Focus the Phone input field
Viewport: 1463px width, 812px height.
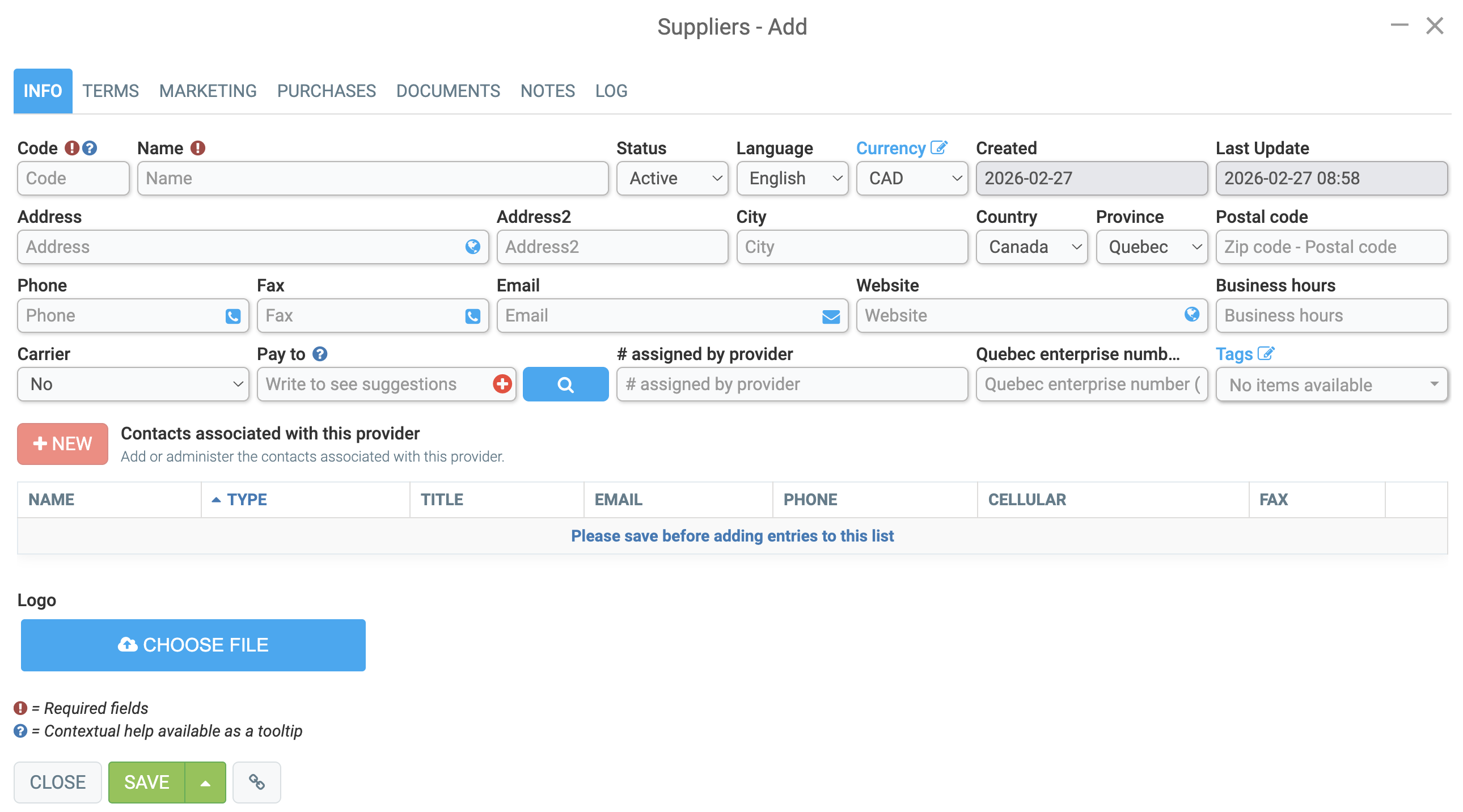point(133,316)
